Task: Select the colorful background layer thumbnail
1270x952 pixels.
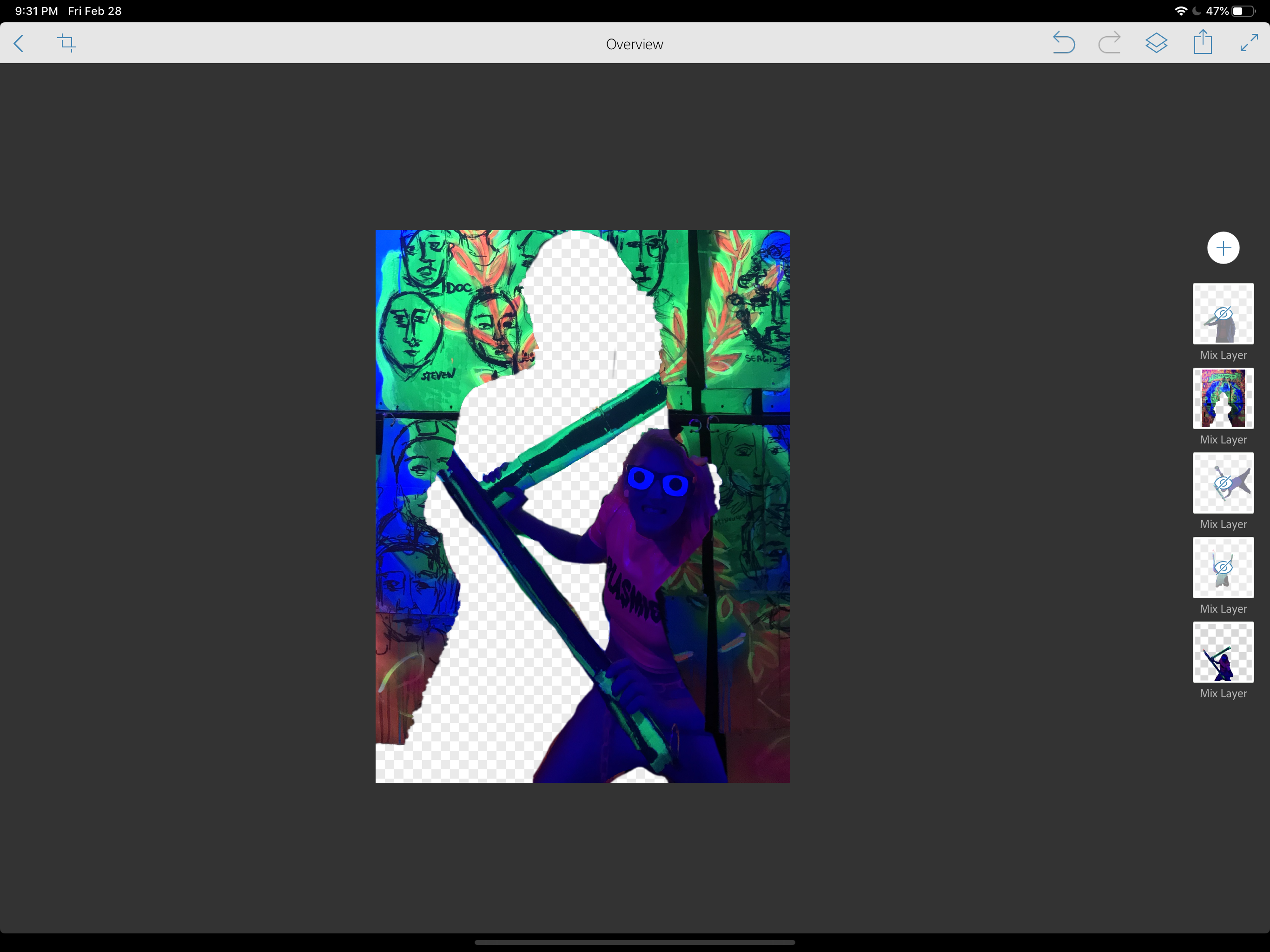Action: 1223,398
